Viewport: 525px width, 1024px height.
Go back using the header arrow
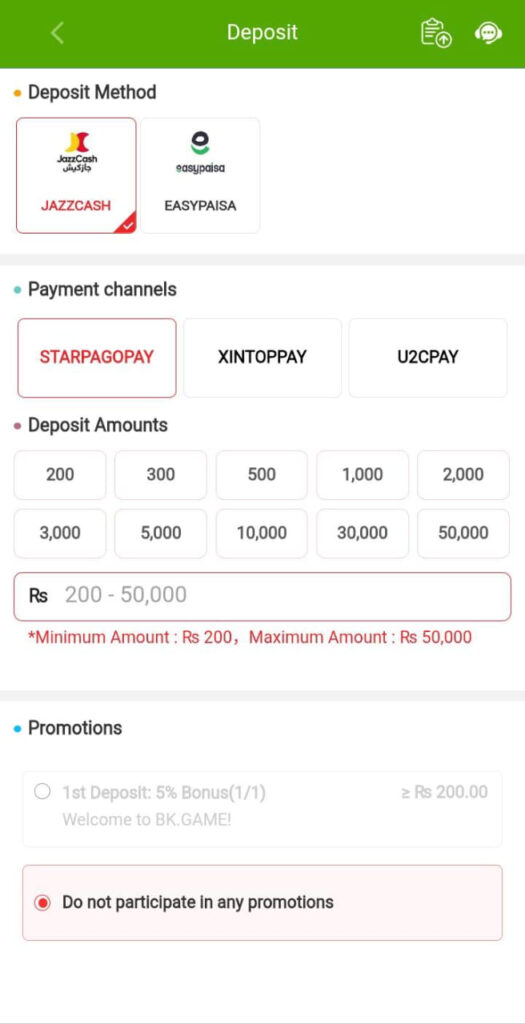coord(57,33)
